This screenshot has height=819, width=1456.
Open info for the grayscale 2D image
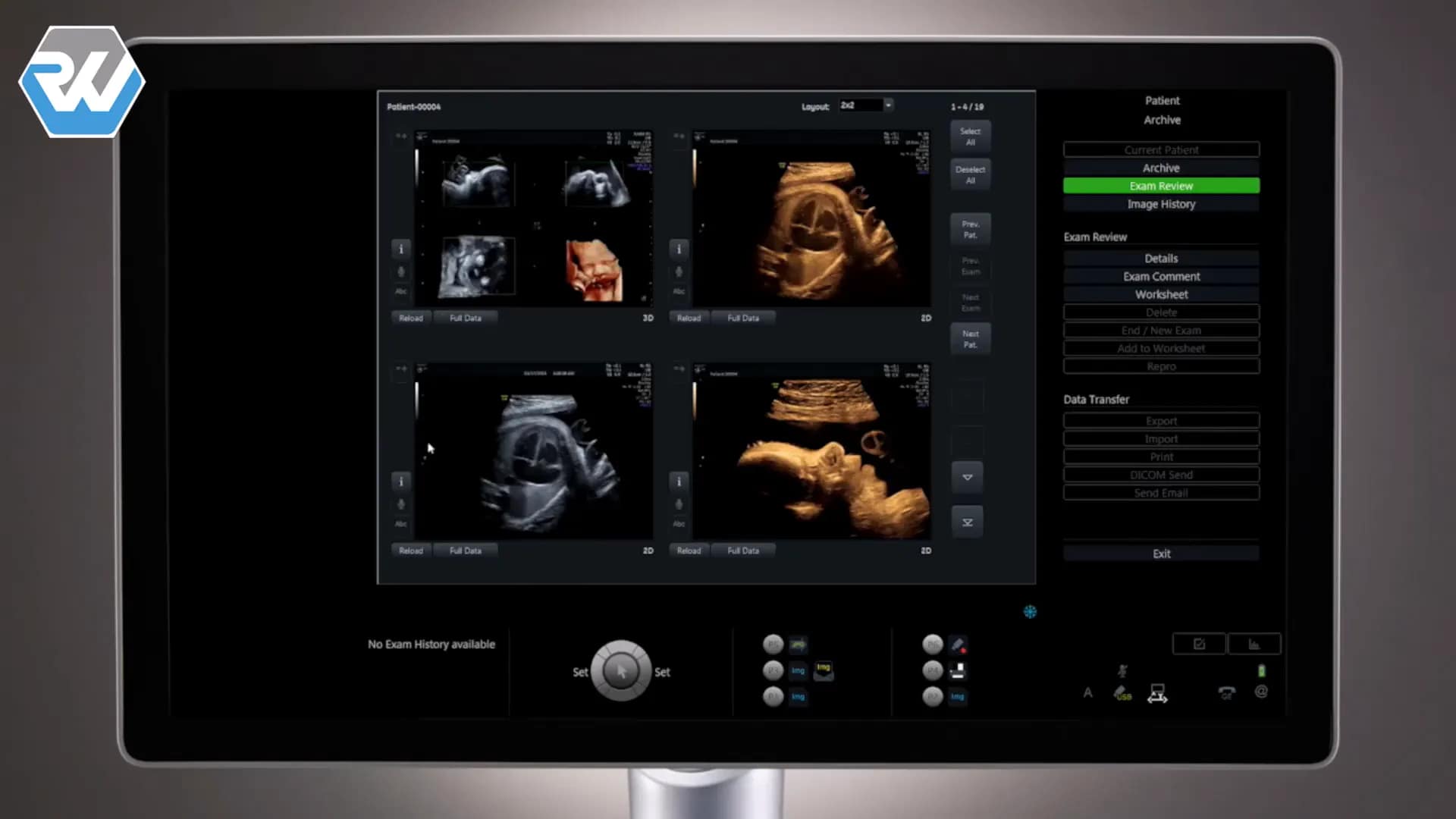(401, 482)
